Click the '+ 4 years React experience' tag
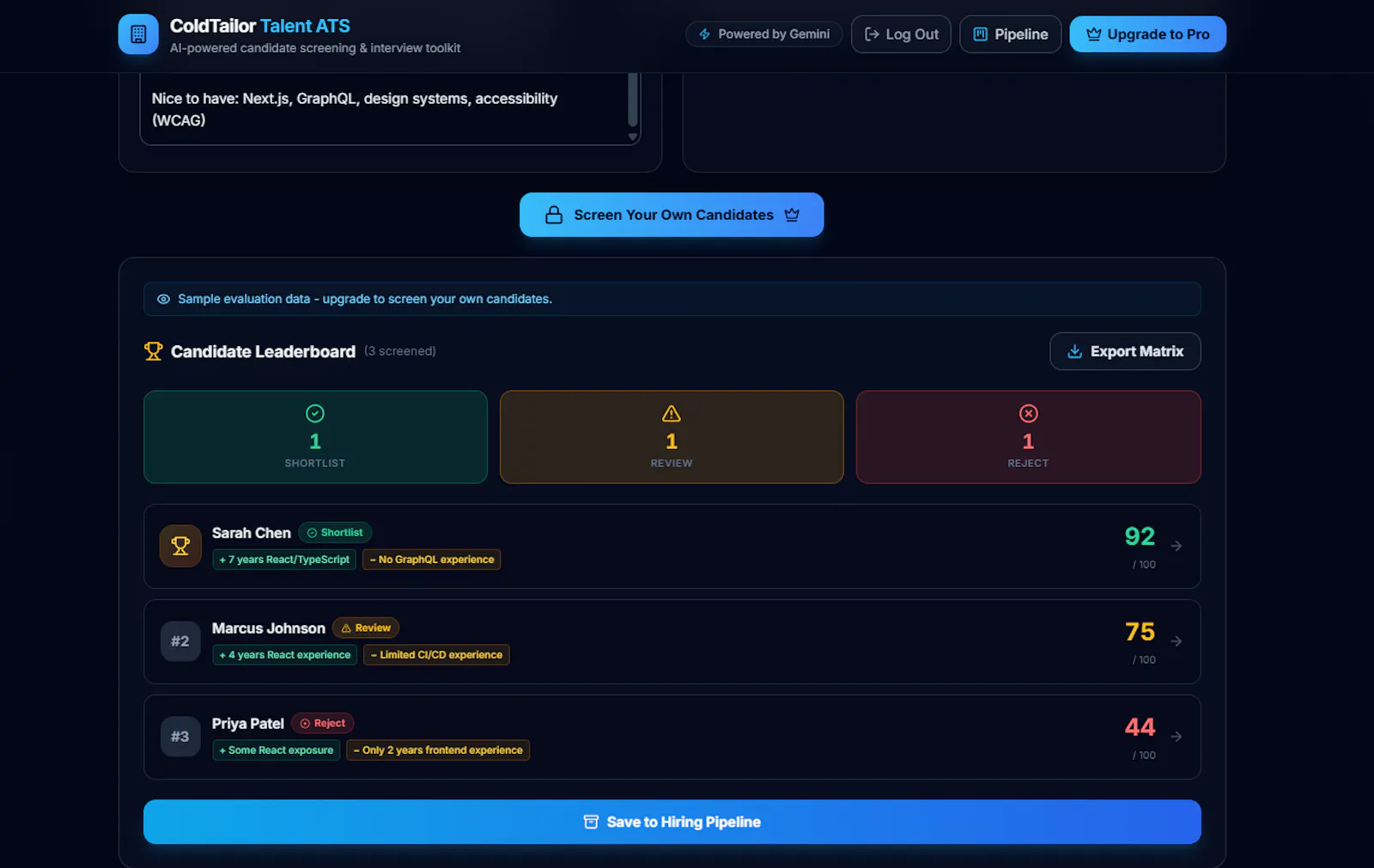Viewport: 1374px width, 868px height. 285,655
